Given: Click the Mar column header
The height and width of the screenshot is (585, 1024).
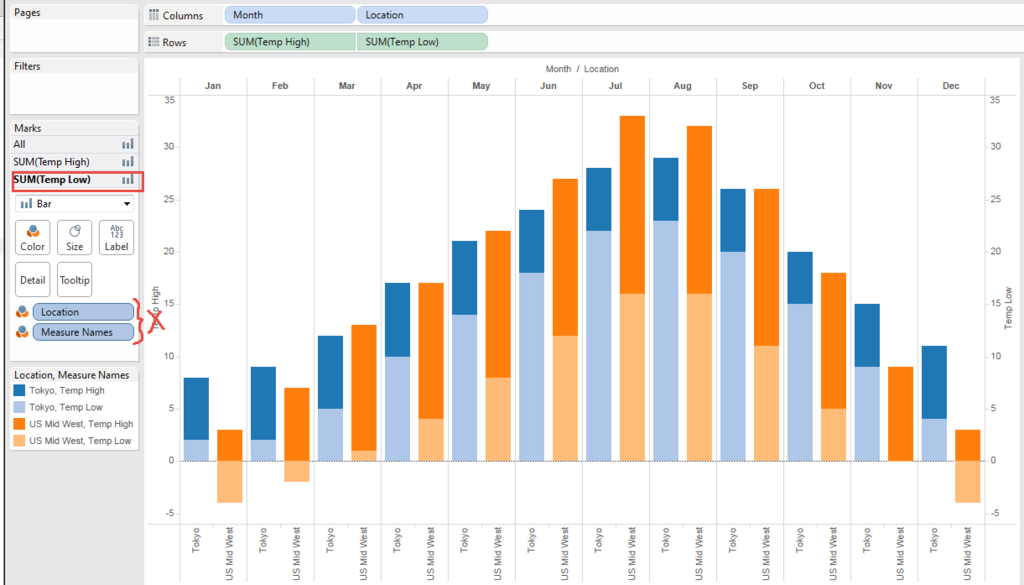Looking at the screenshot, I should pyautogui.click(x=347, y=86).
